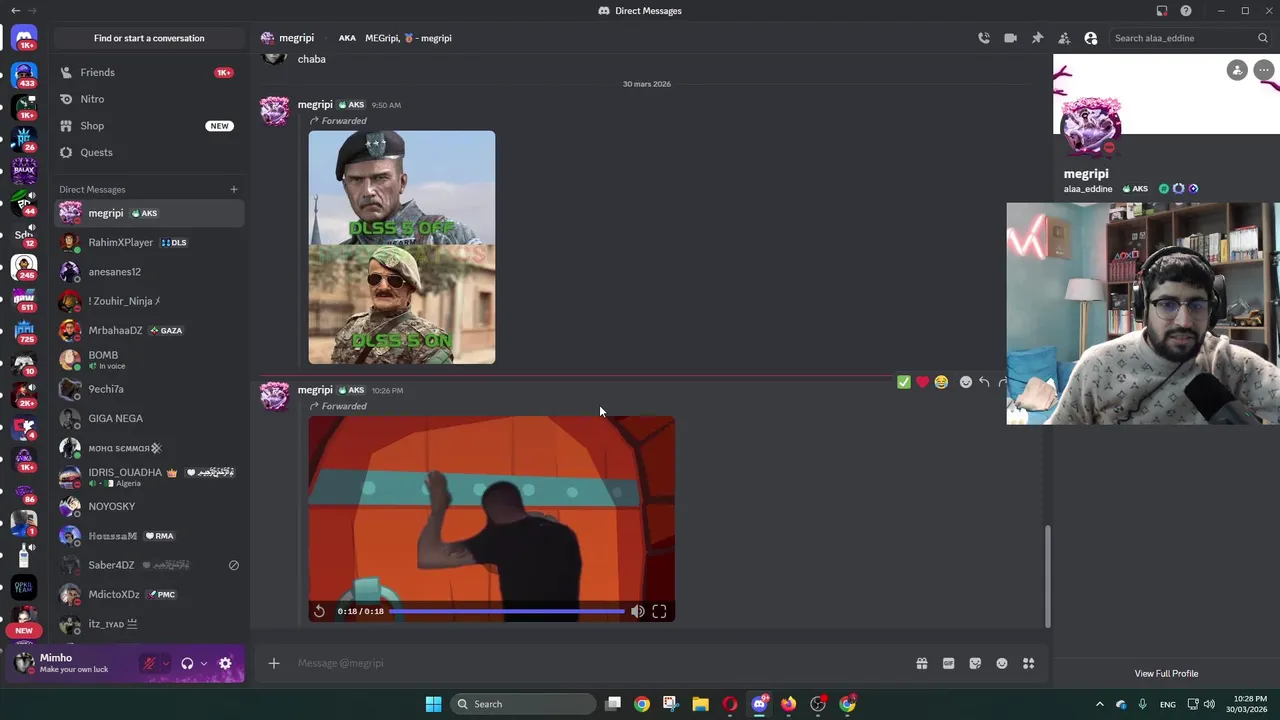Open Add Reaction smiley on message
The width and height of the screenshot is (1280, 720).
coord(966,382)
